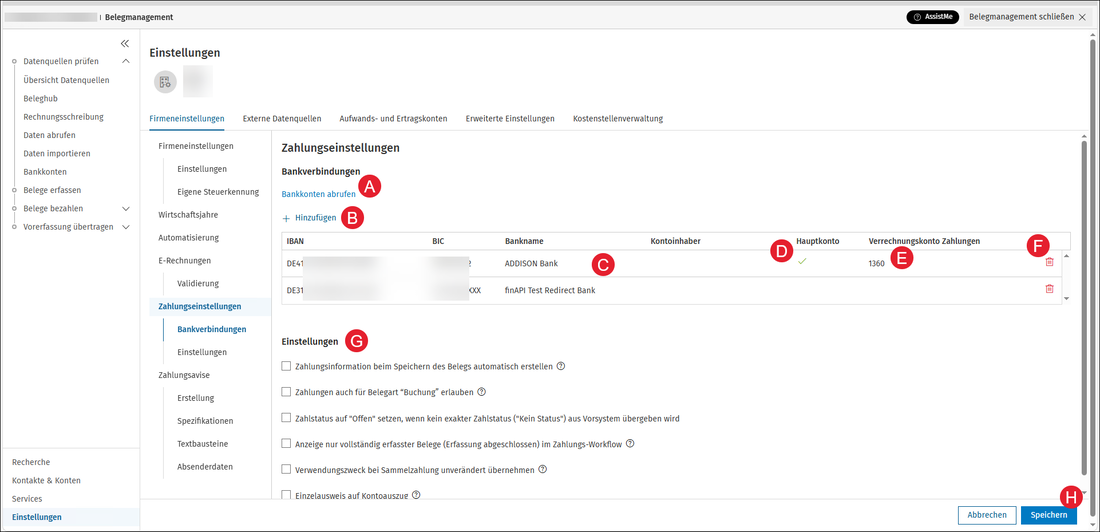The width and height of the screenshot is (1100, 532).
Task: Select Erstellung under Zahlungsavise
Action: (x=196, y=398)
